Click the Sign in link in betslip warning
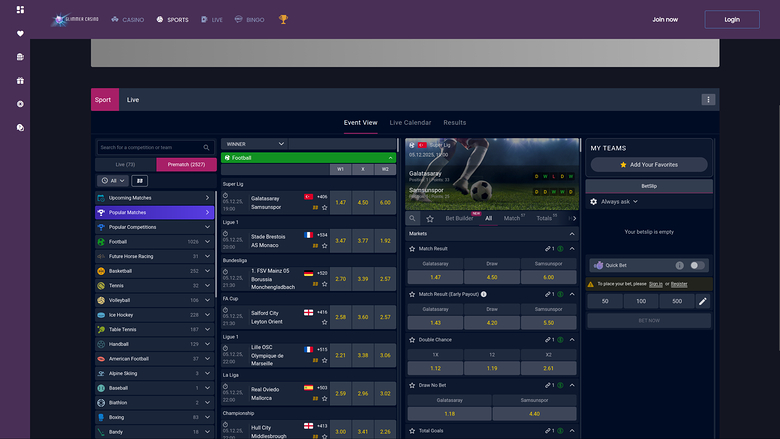Viewport: 780px width, 439px height. click(656, 284)
